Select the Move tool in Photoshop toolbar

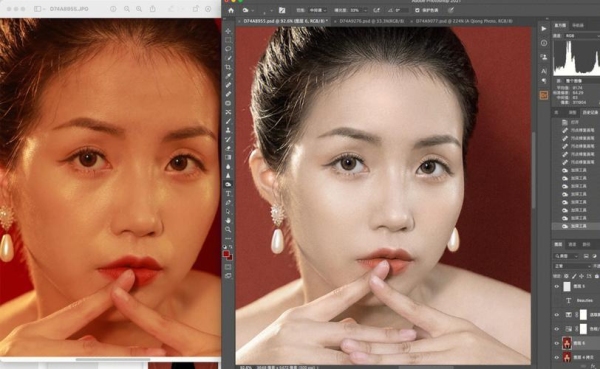[x=228, y=31]
